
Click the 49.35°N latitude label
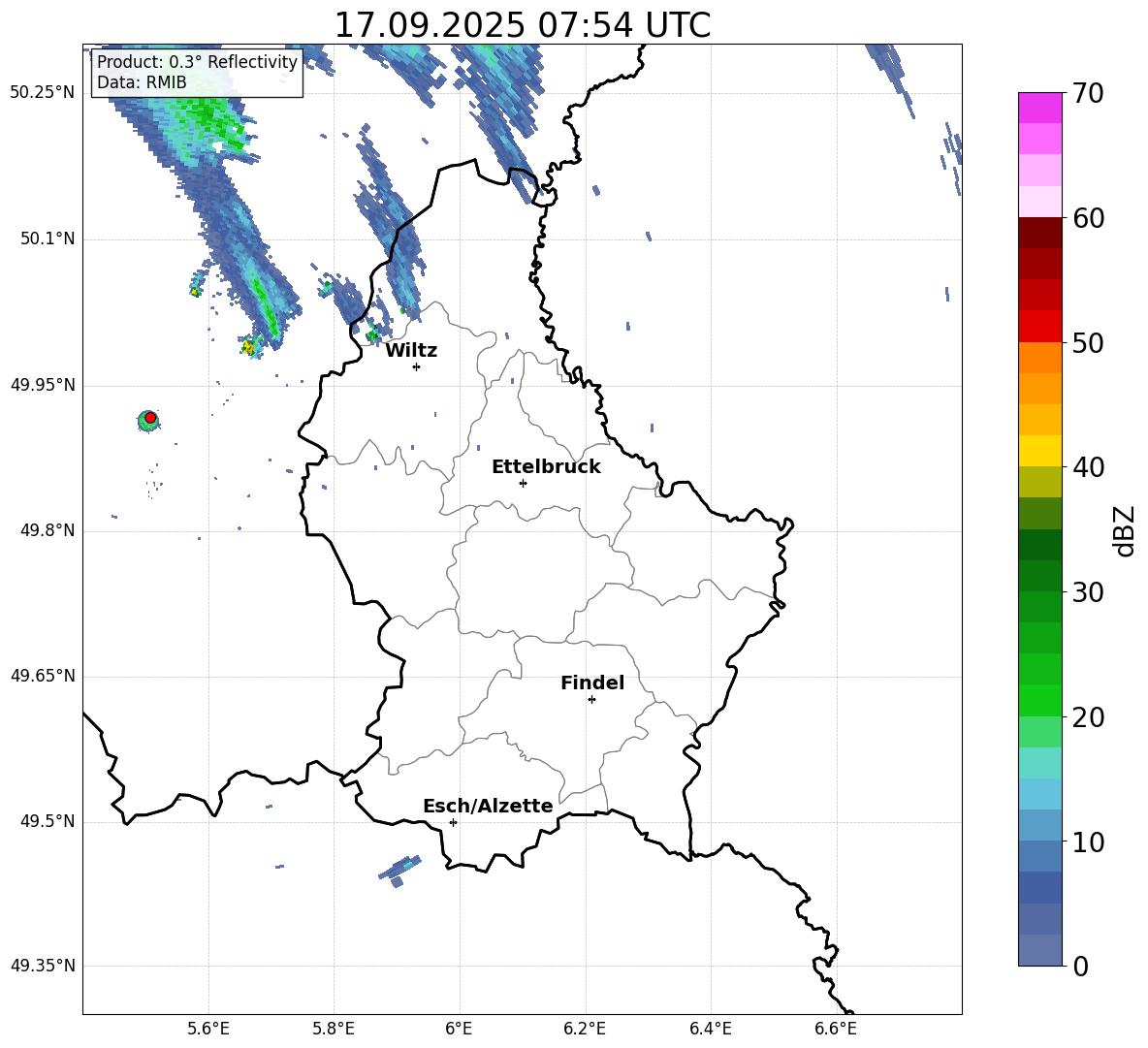(43, 966)
